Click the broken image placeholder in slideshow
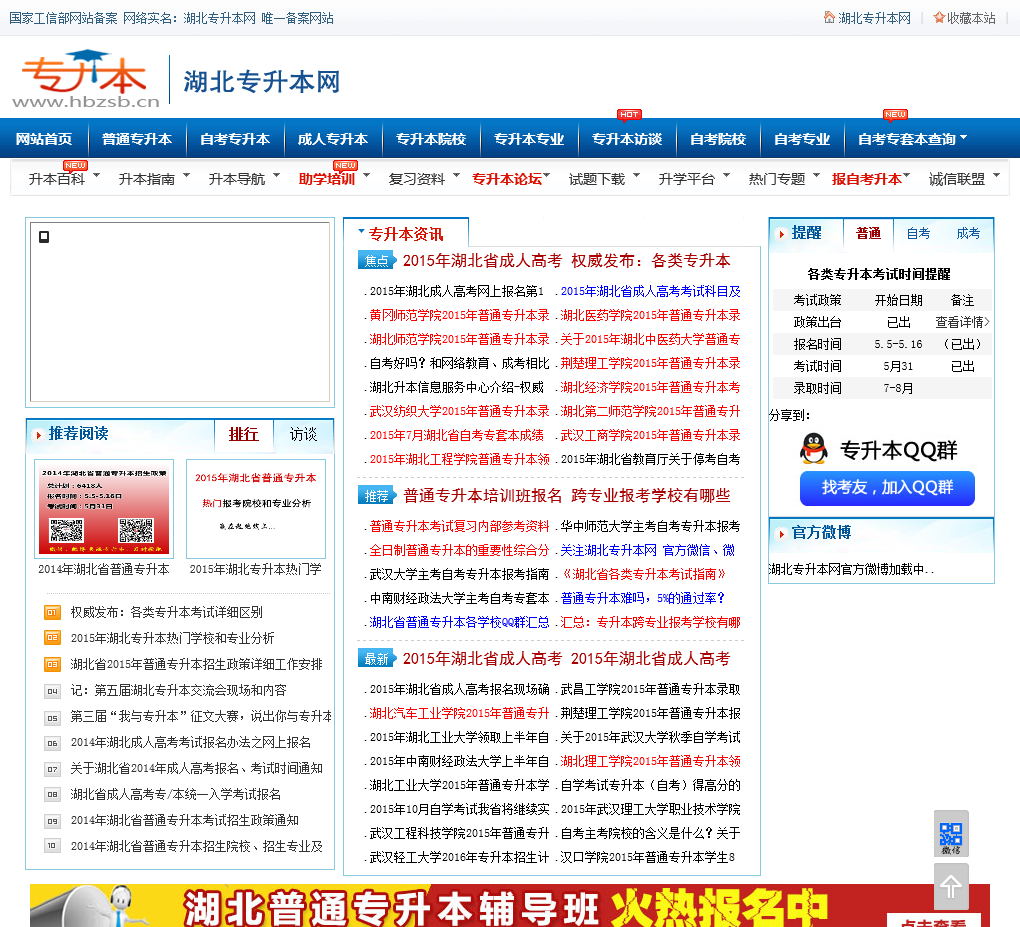Screen dimensions: 1020x927 click(44, 237)
